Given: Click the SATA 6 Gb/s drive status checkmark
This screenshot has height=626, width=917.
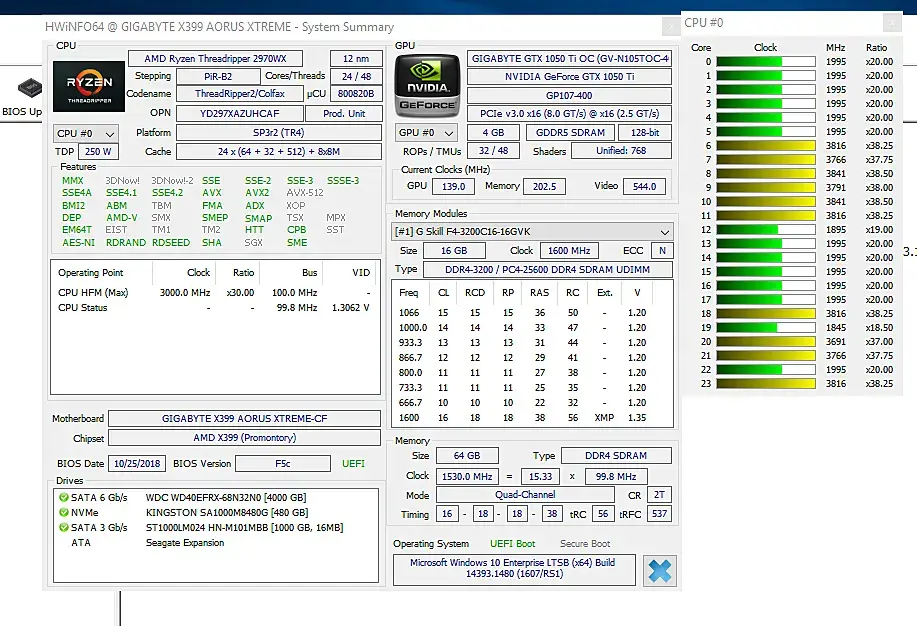Looking at the screenshot, I should tap(63, 497).
